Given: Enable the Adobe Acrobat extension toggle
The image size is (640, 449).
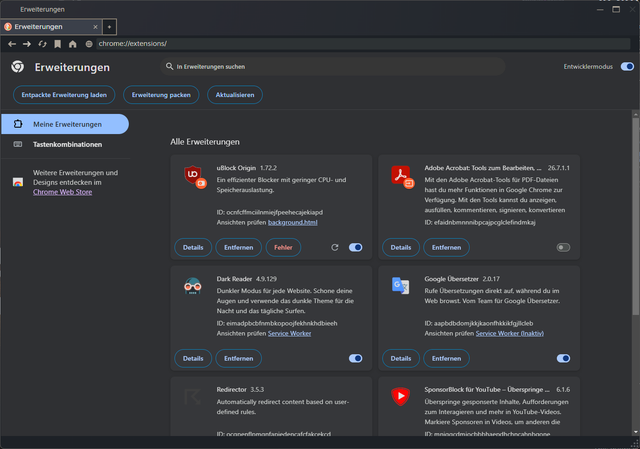Looking at the screenshot, I should point(563,247).
